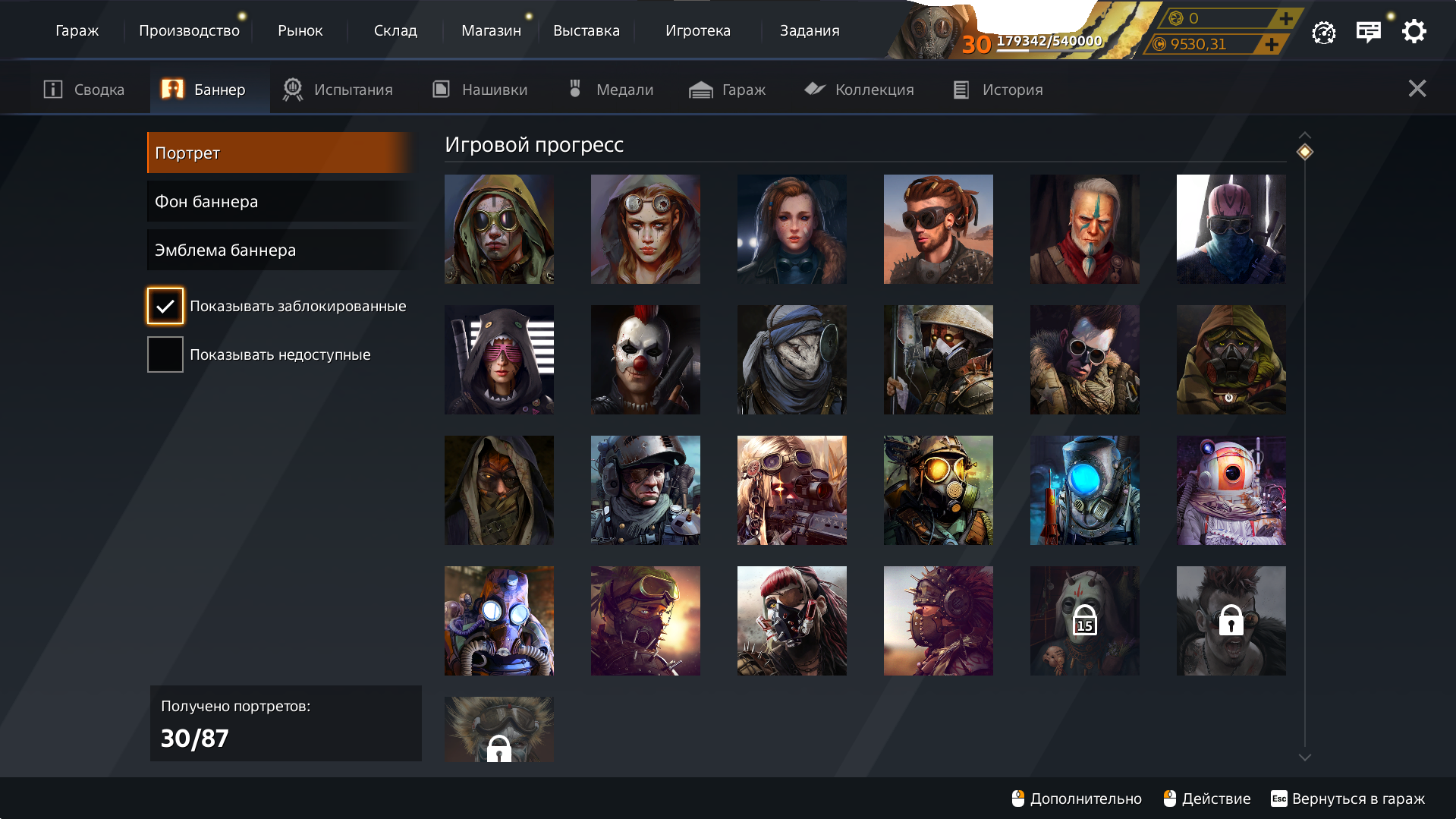Select the white astronaut red visor portrait
Image resolution: width=1456 pixels, height=819 pixels.
click(1231, 490)
